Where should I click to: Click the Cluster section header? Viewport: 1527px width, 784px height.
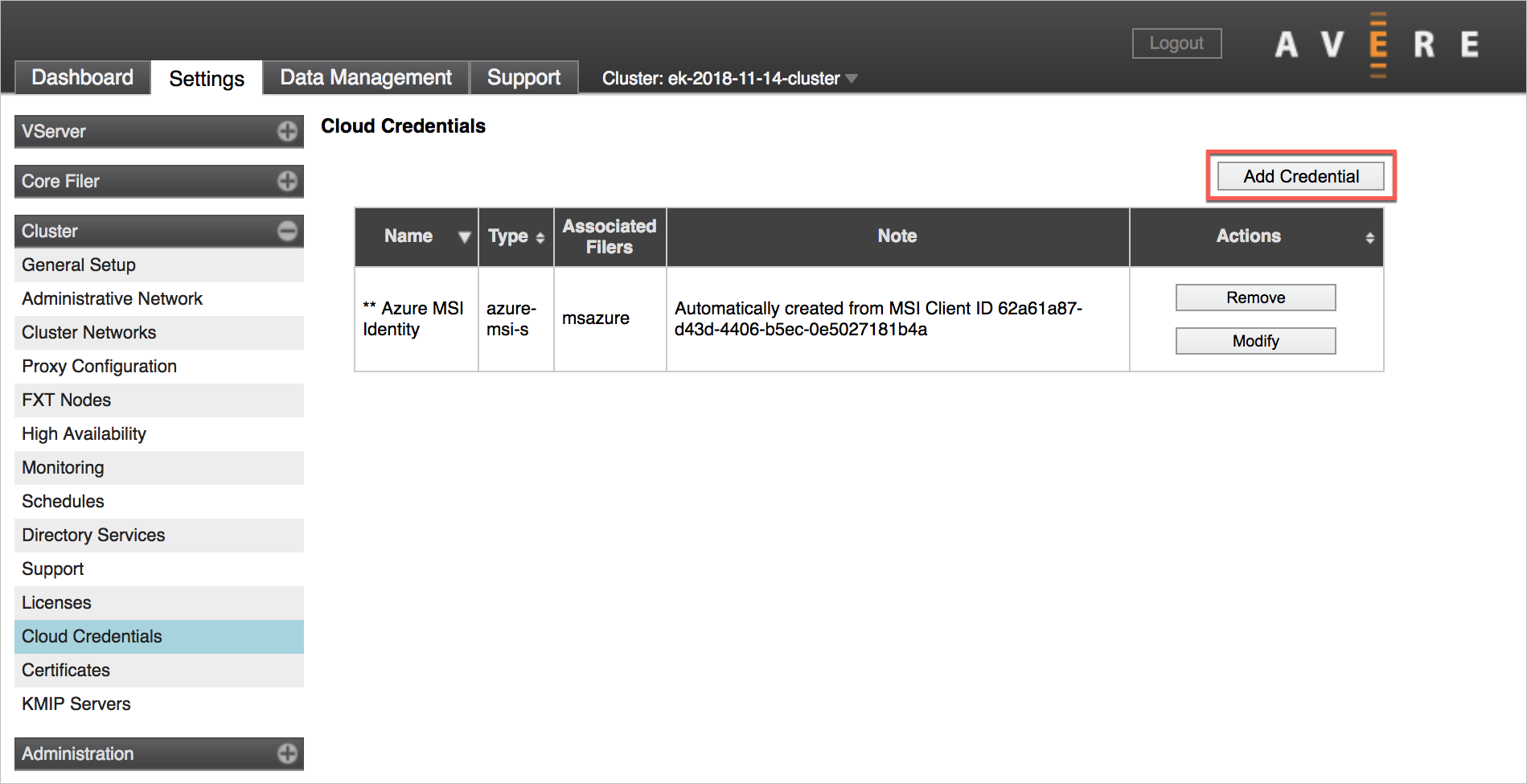[159, 232]
